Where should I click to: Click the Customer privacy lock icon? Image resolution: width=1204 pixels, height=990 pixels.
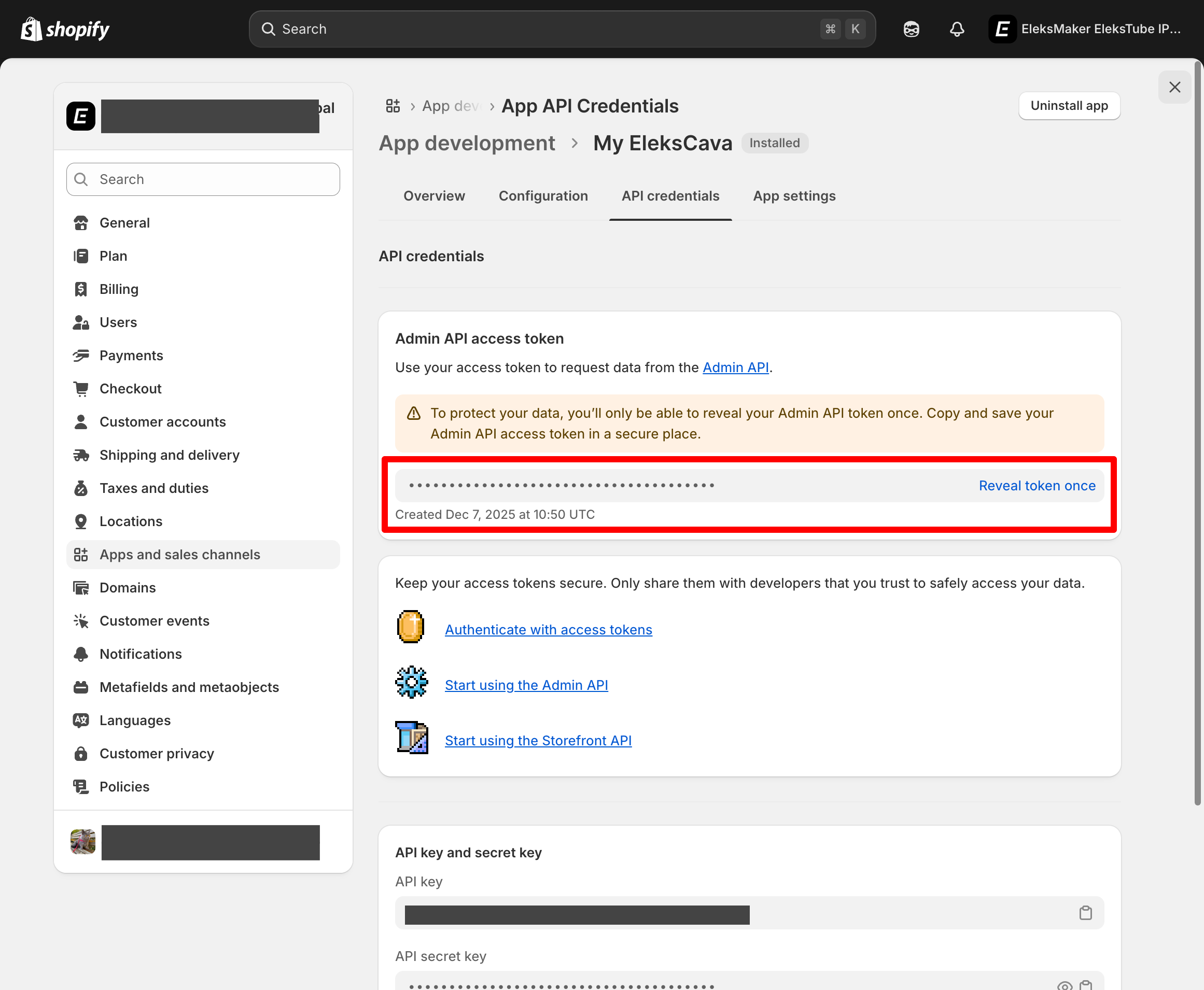tap(81, 753)
